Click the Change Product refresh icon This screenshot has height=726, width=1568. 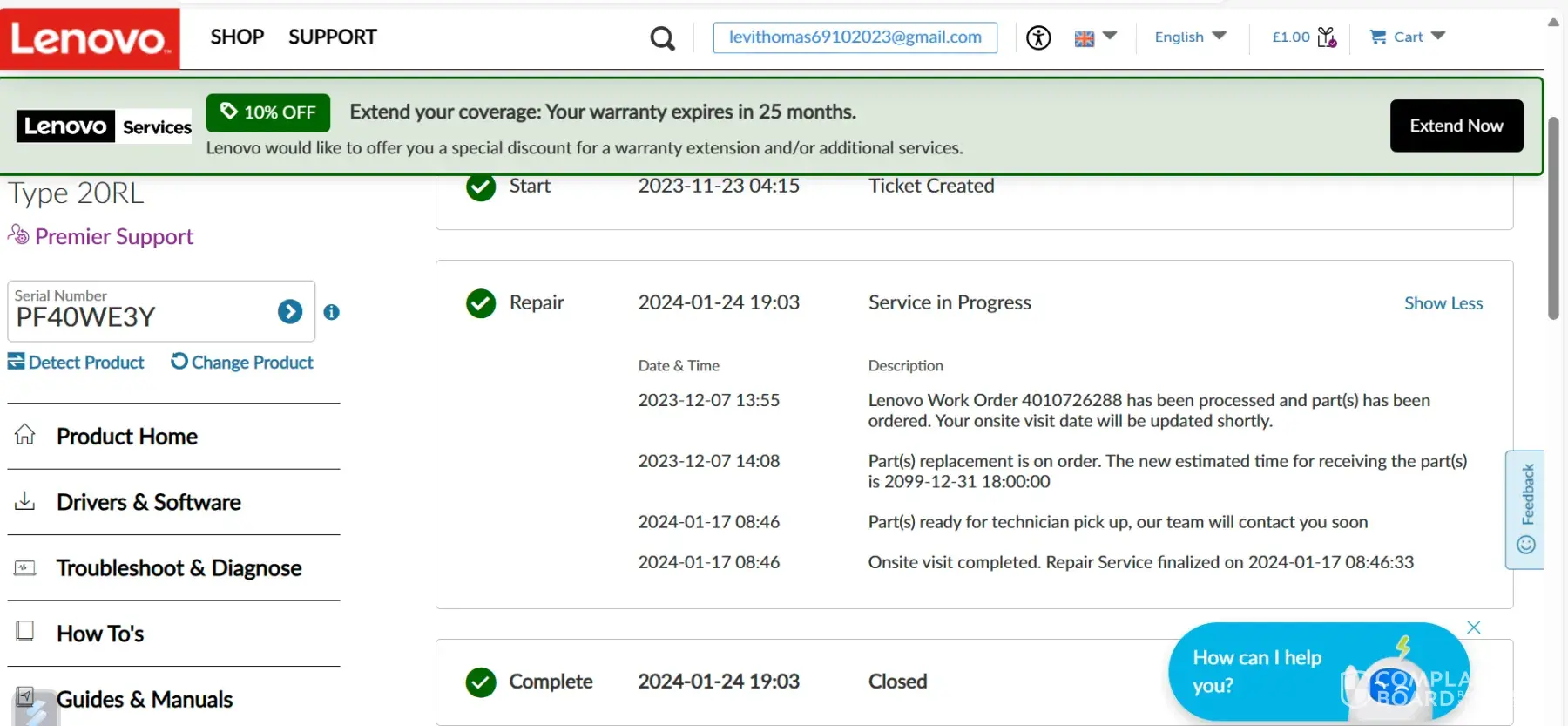(x=179, y=361)
